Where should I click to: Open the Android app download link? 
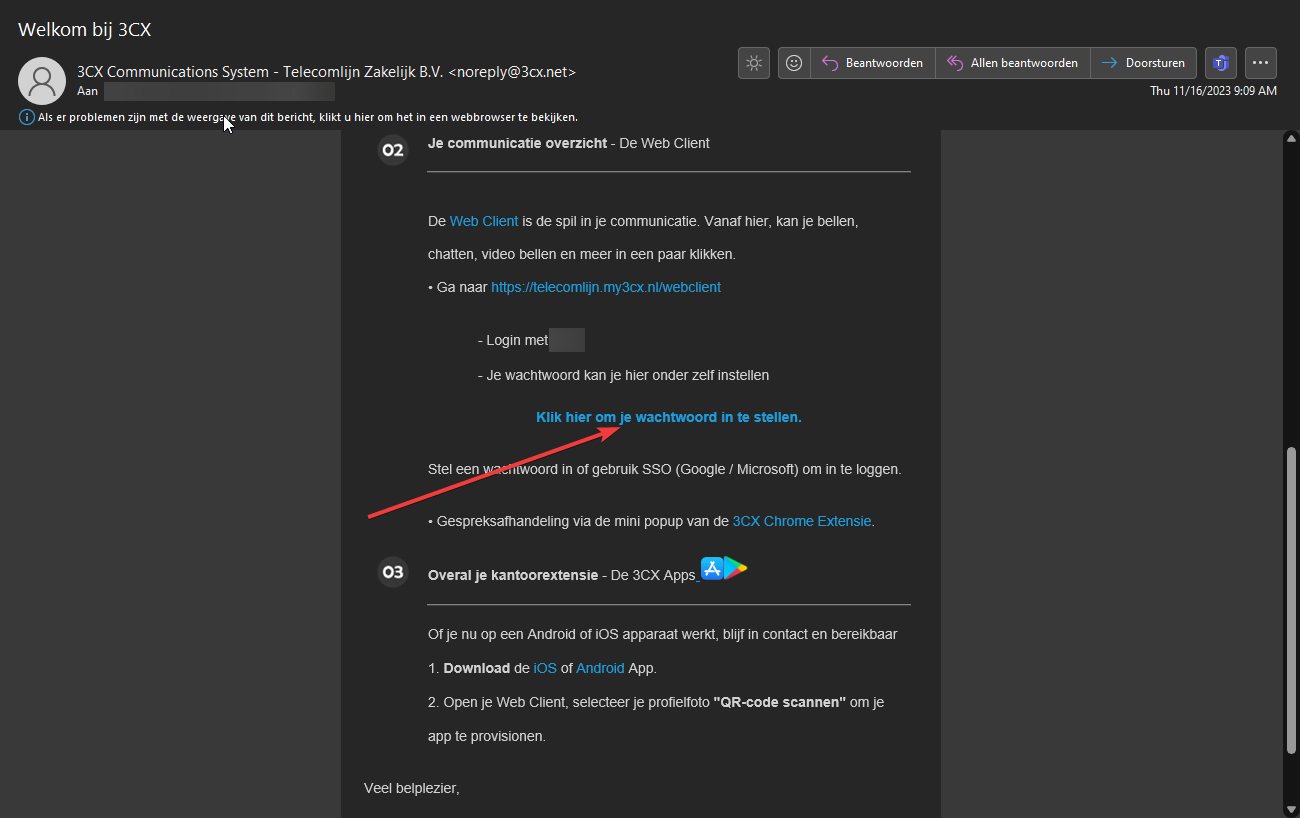tap(600, 668)
